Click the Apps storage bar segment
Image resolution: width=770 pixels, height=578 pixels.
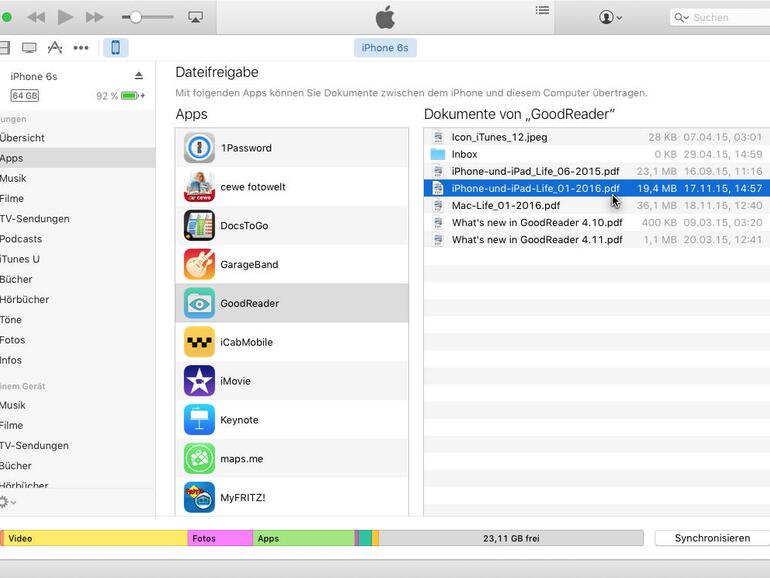click(303, 538)
